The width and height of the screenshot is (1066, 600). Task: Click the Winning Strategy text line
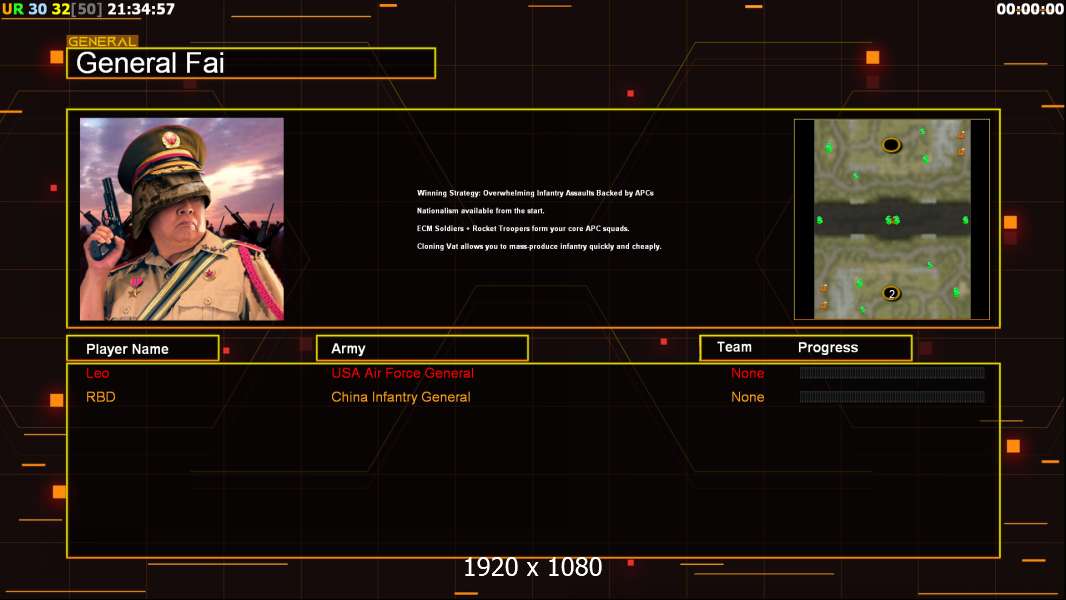pos(535,193)
